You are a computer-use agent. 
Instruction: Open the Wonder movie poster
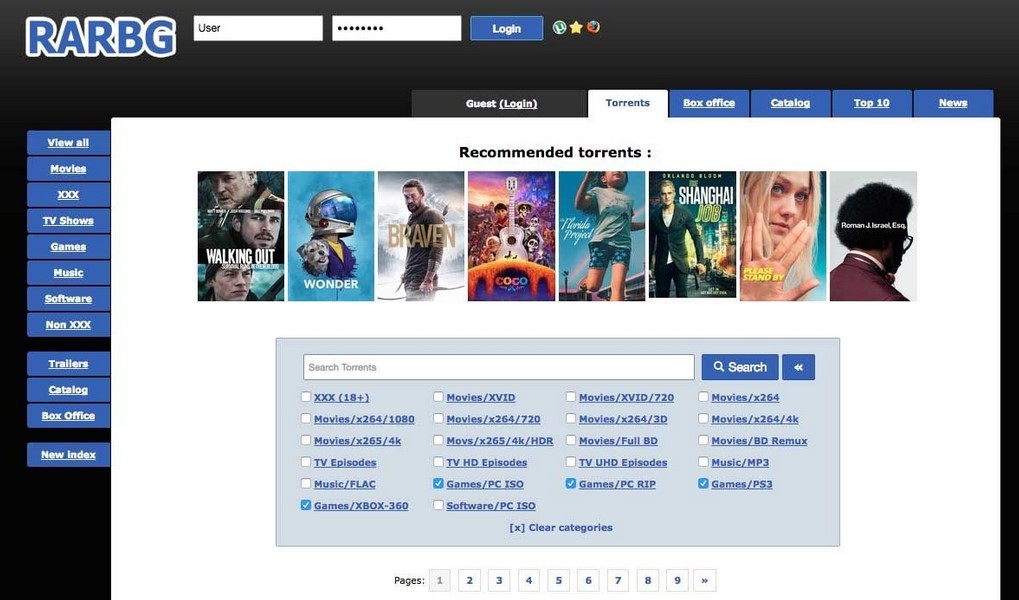pyautogui.click(x=331, y=236)
